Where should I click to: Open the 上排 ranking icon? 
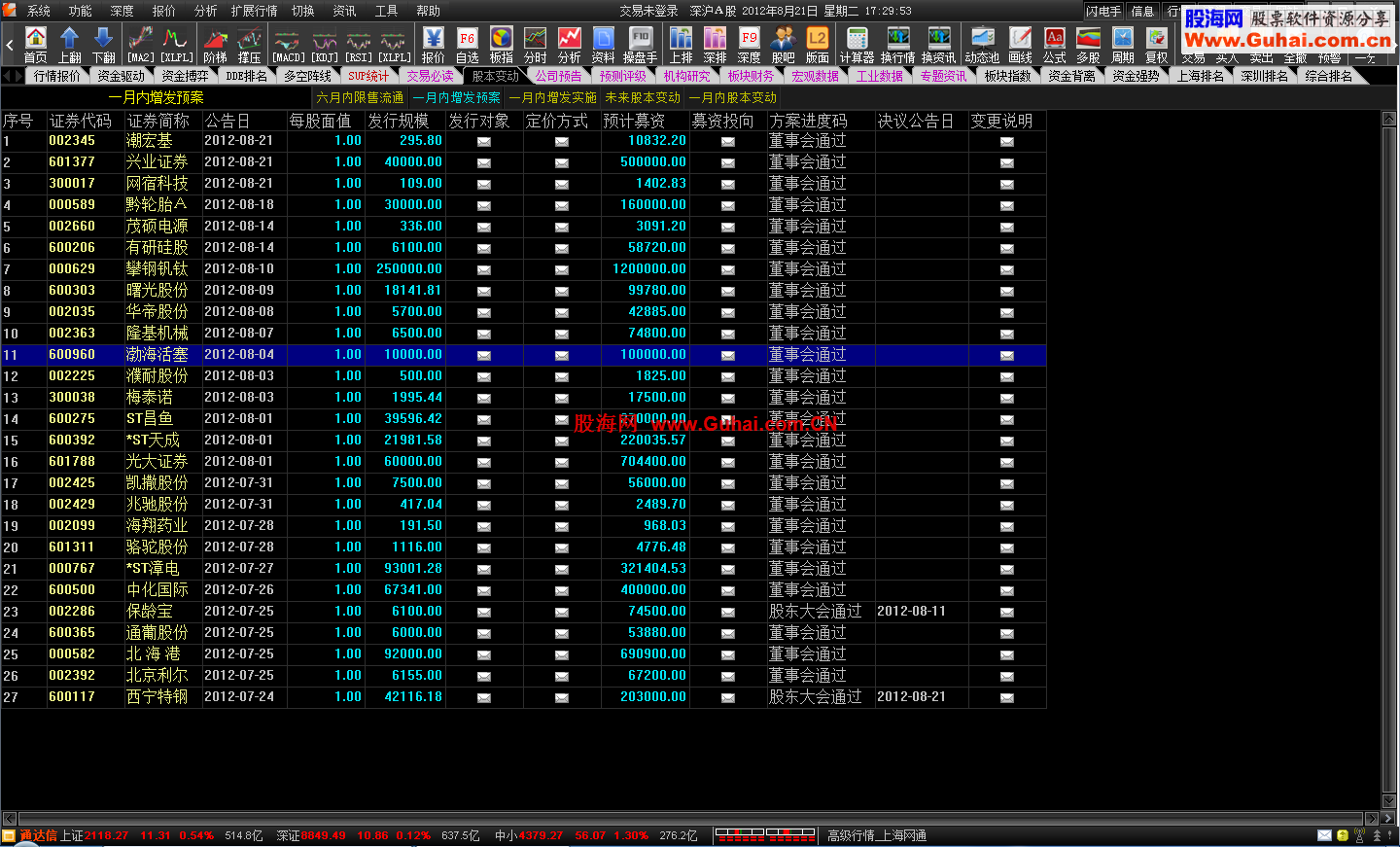click(682, 45)
